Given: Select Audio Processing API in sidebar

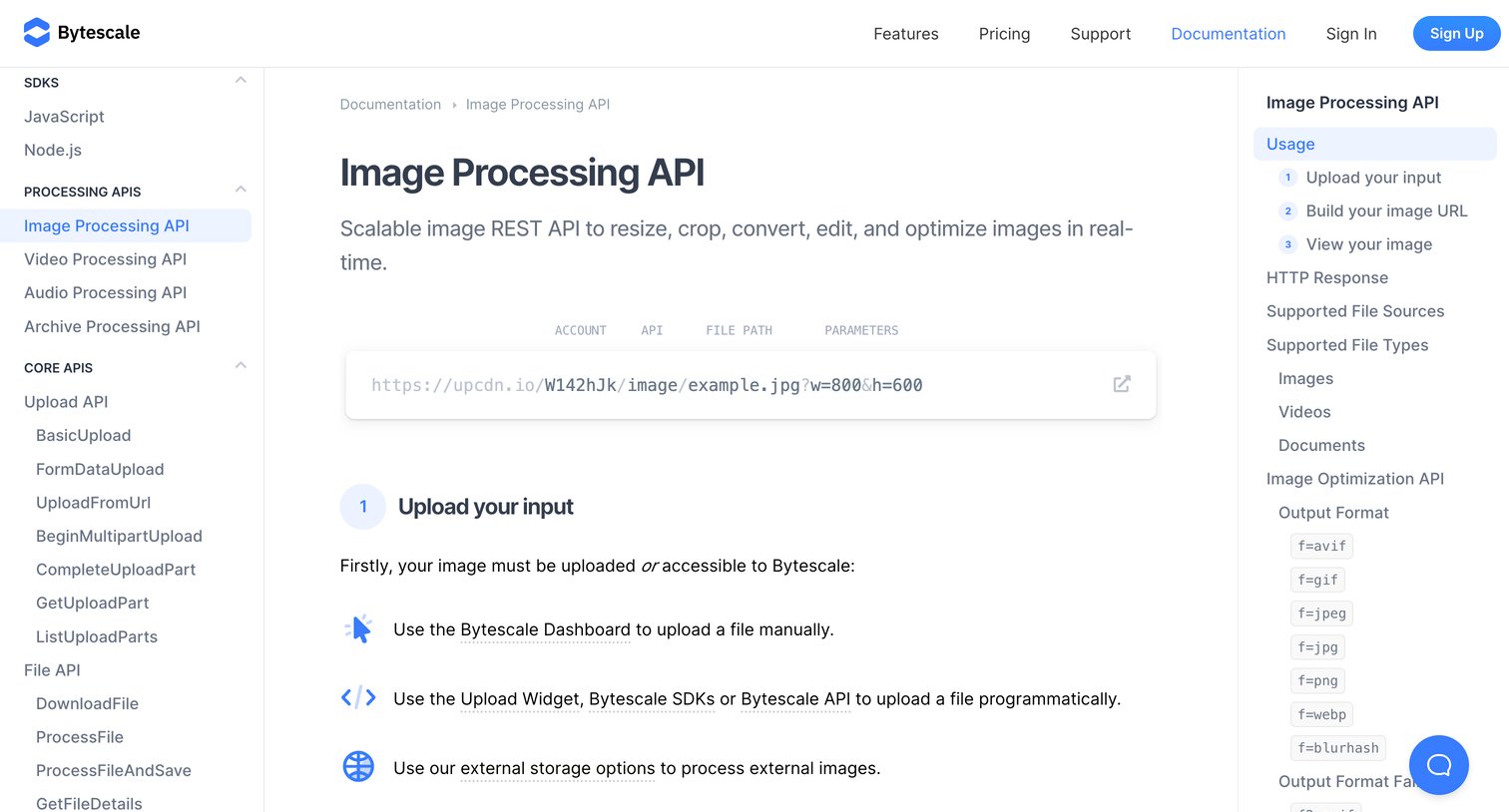Looking at the screenshot, I should click(105, 292).
